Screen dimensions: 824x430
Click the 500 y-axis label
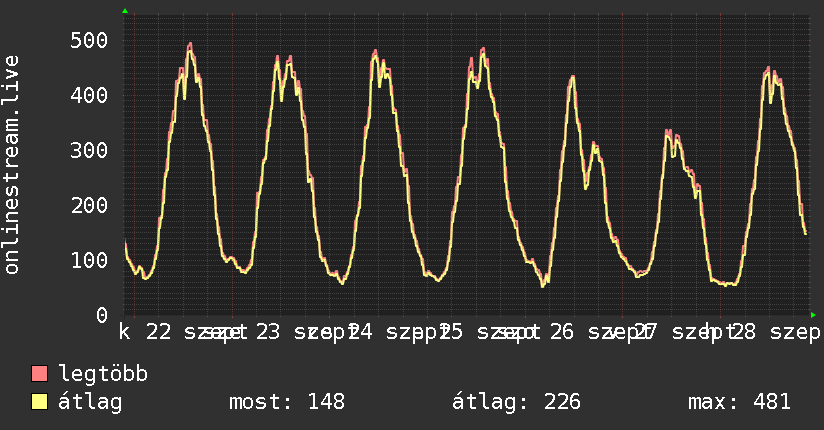(89, 40)
